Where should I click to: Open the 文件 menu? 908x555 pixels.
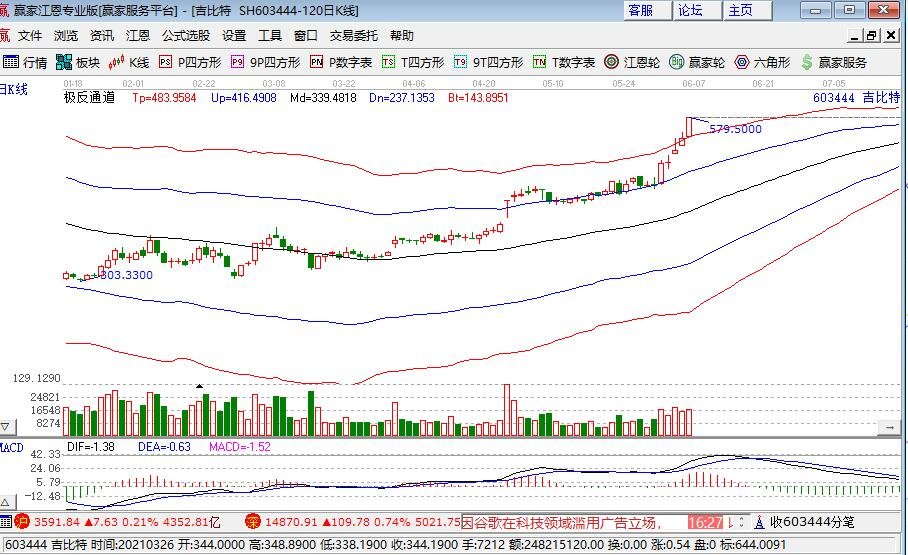pyautogui.click(x=30, y=36)
